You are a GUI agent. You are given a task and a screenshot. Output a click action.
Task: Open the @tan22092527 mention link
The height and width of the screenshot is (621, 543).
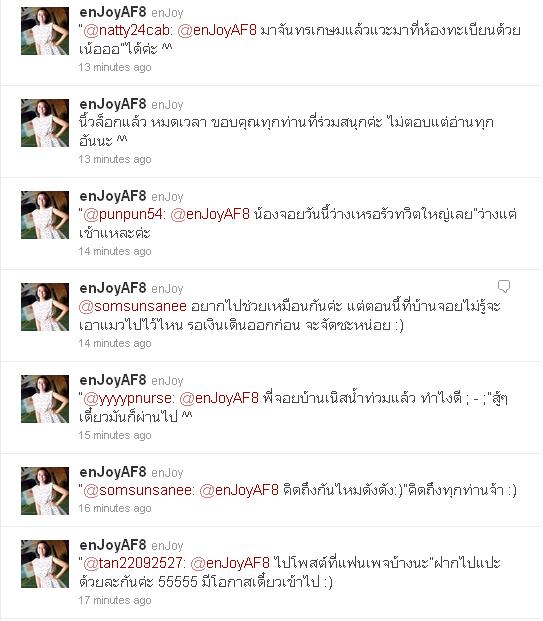point(134,563)
